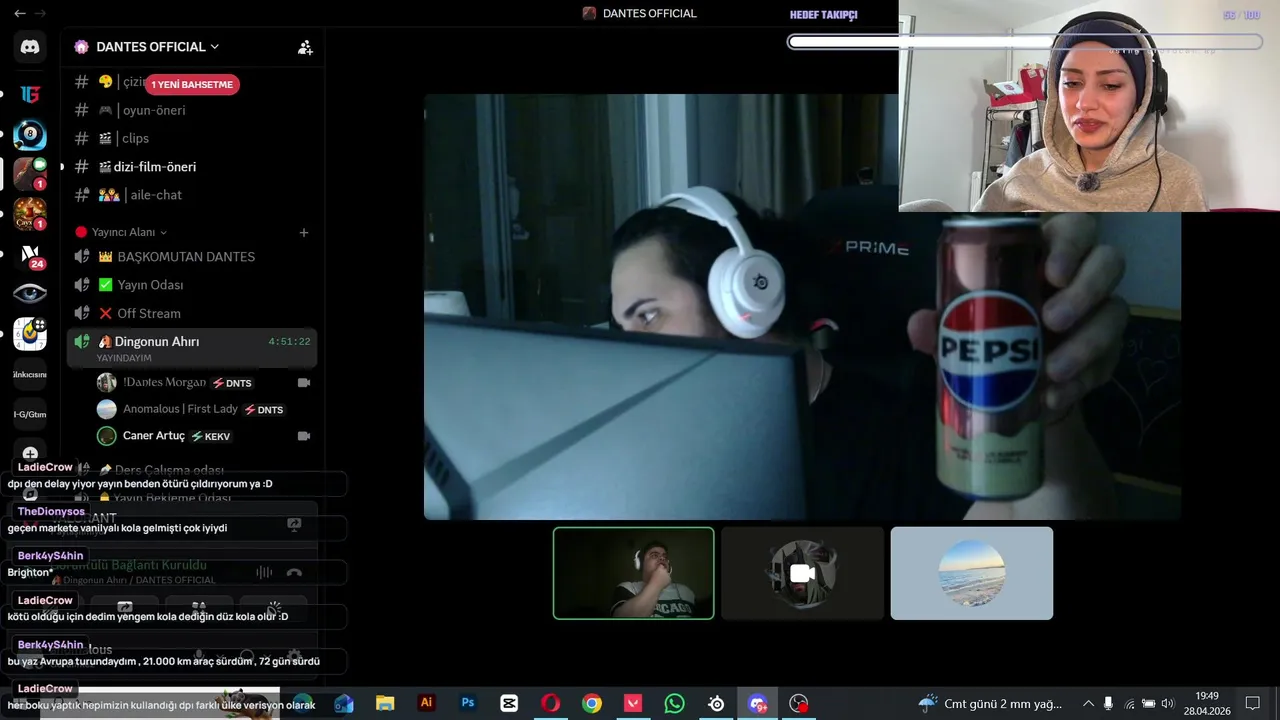This screenshot has height=720, width=1280.
Task: Open the sudoku grid server icon
Action: 30,334
